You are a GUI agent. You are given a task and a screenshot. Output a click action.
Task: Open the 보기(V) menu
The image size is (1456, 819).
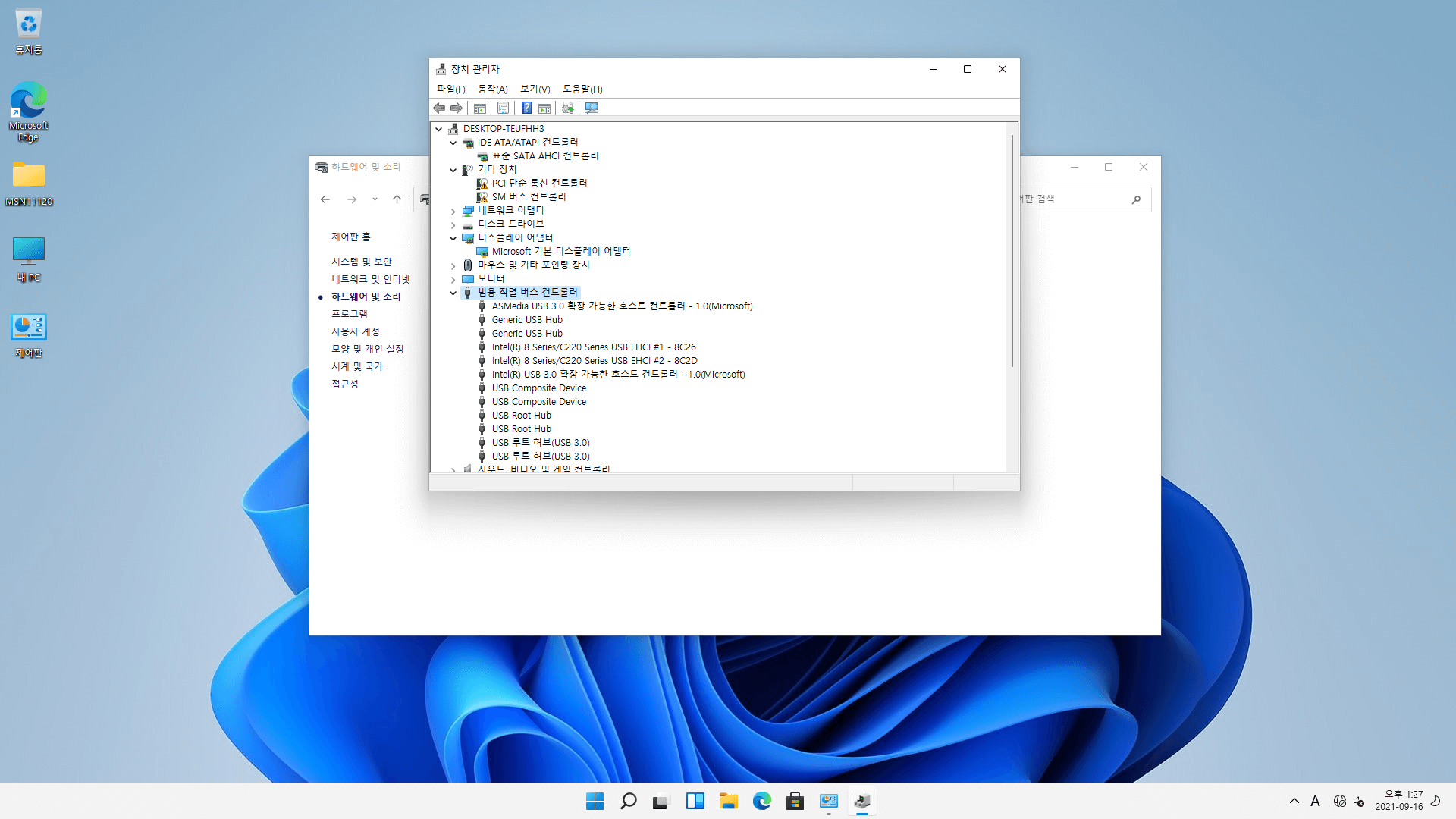(x=535, y=89)
